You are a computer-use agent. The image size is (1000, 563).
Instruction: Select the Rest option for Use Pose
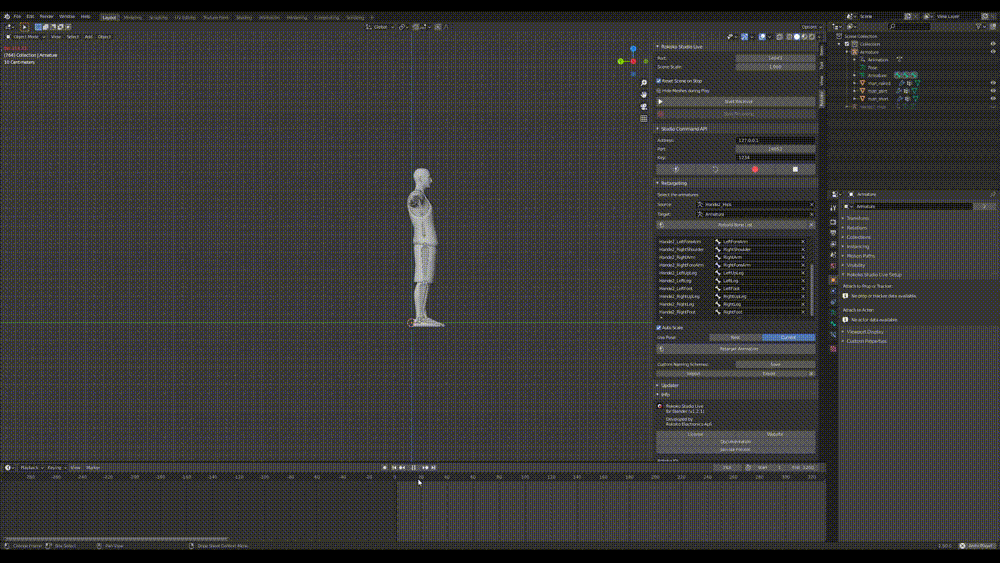(x=735, y=337)
